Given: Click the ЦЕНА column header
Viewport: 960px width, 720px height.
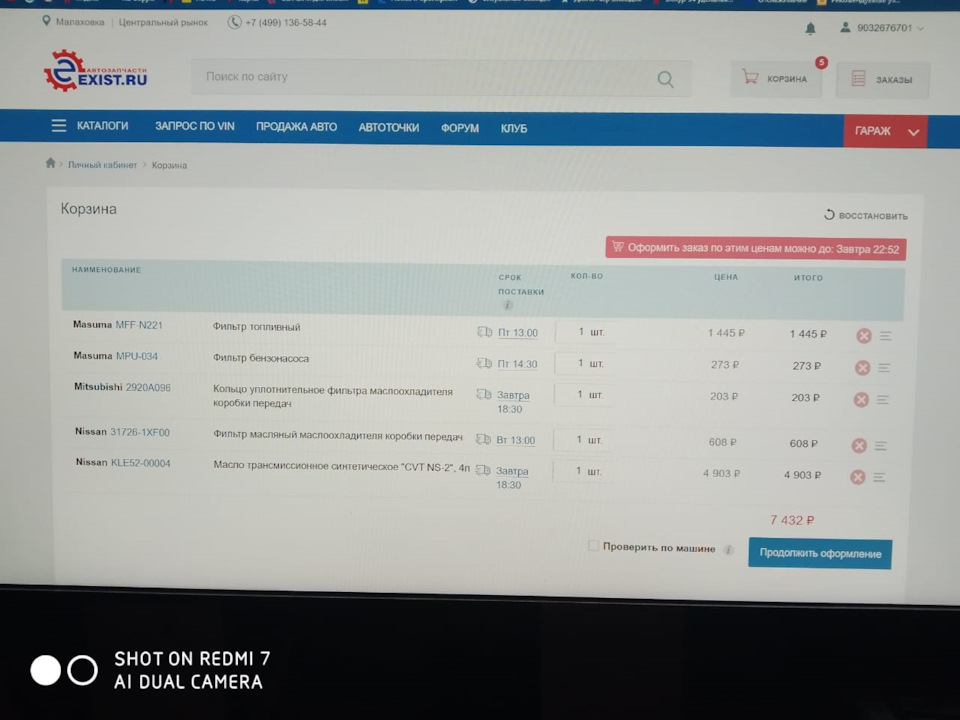Looking at the screenshot, I should click(726, 277).
